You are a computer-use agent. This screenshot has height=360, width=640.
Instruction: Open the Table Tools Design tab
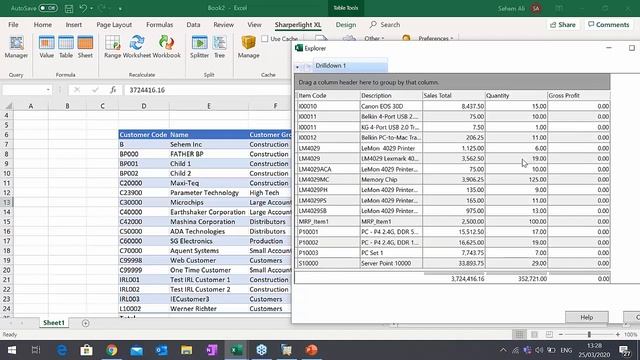pos(346,24)
